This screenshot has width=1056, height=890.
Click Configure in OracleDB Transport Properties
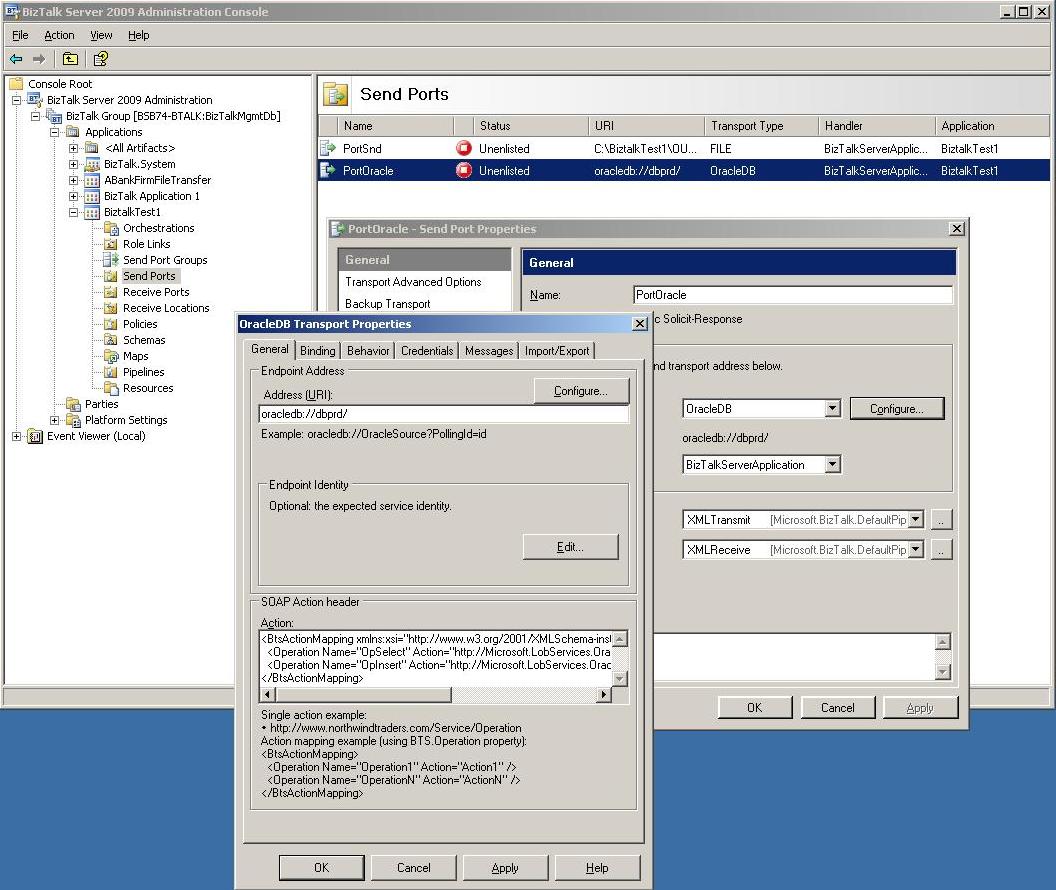(581, 391)
